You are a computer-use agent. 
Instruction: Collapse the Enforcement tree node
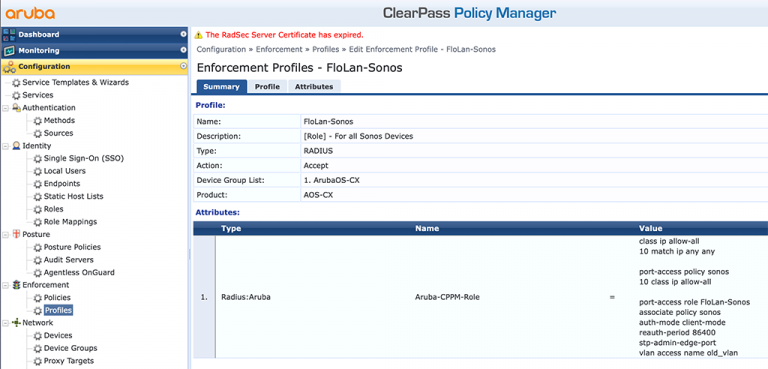click(5, 285)
